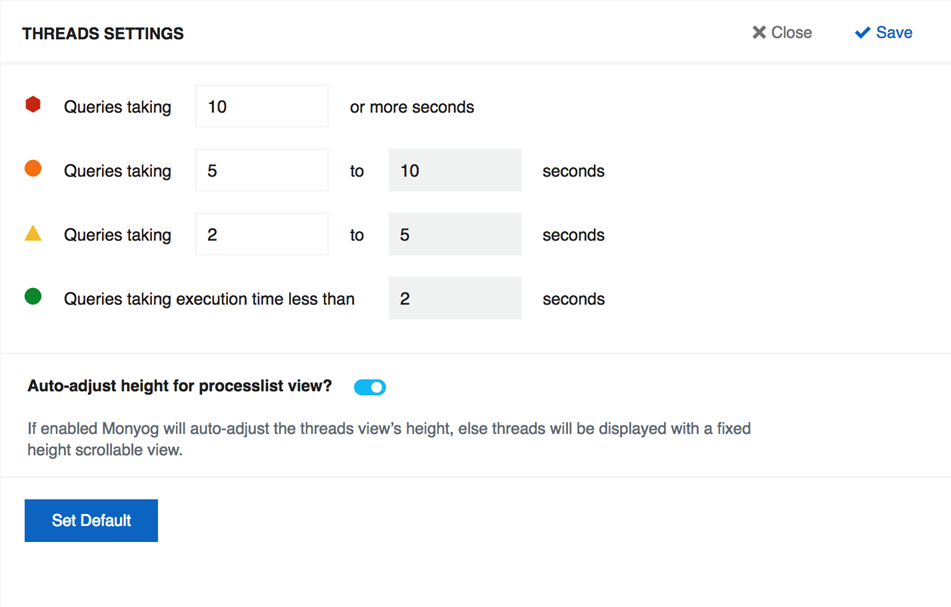Focus the red threshold field showing 10
Screen dimensions: 951x607
pos(262,107)
